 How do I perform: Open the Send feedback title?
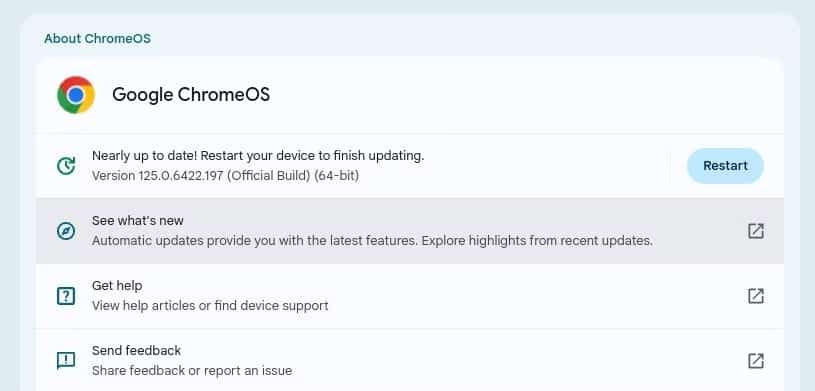point(137,350)
